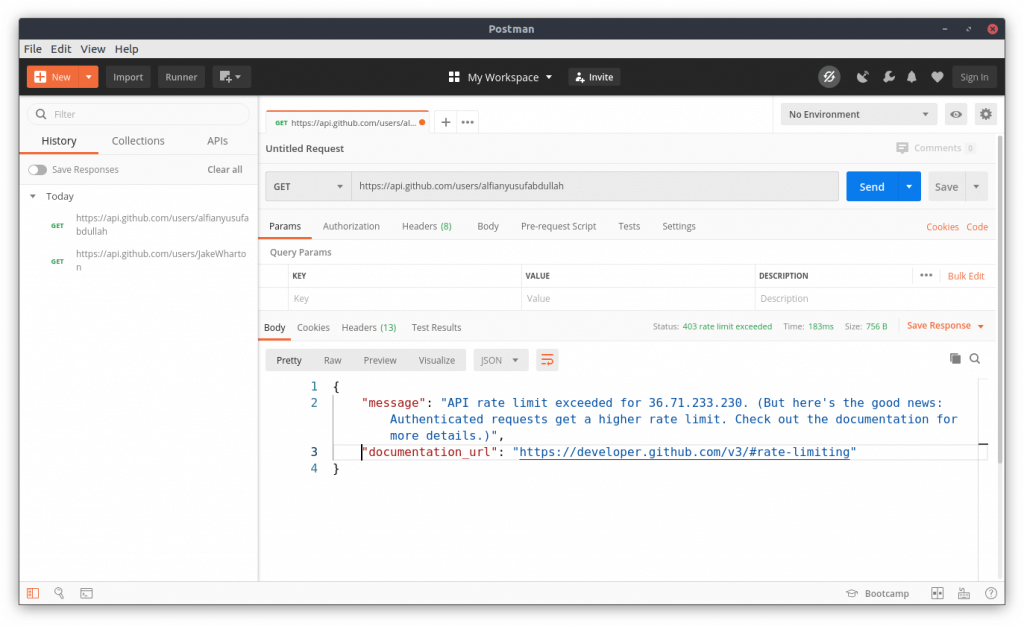Screen dimensions: 1024x626
Task: Open the settings wrench menu
Action: 888,76
